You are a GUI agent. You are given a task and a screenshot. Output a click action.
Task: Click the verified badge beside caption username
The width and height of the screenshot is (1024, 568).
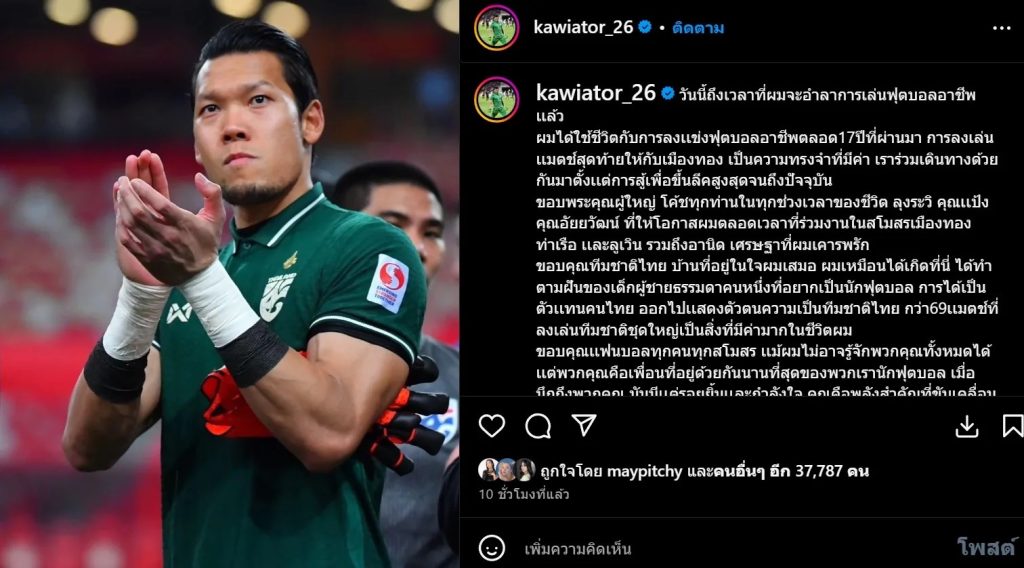(667, 93)
